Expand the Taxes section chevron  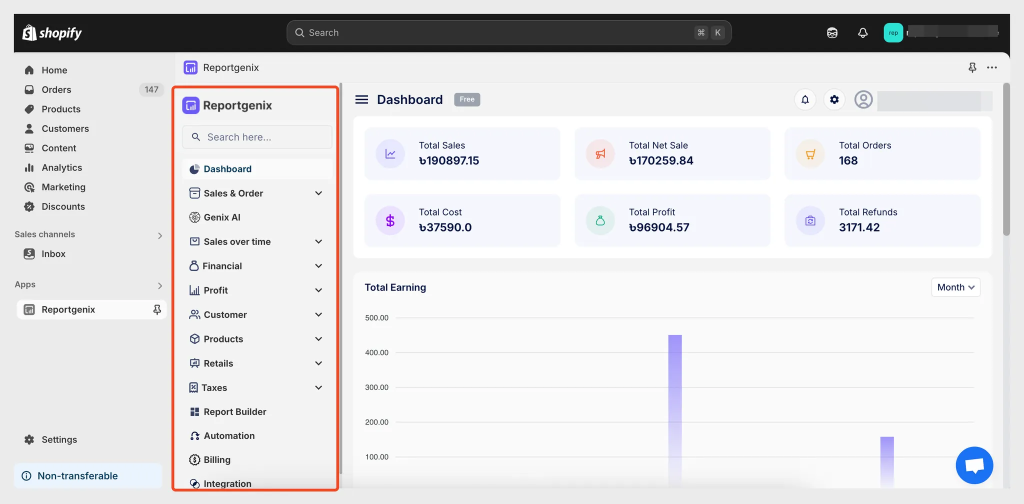pos(319,388)
